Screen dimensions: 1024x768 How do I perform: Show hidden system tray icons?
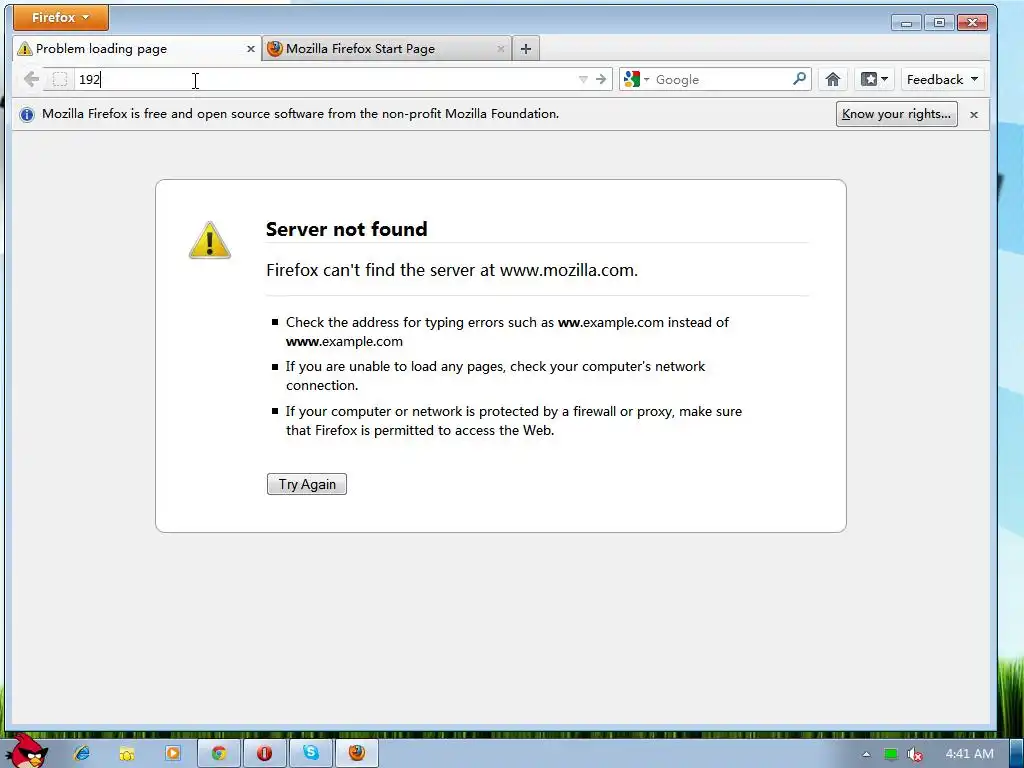867,754
